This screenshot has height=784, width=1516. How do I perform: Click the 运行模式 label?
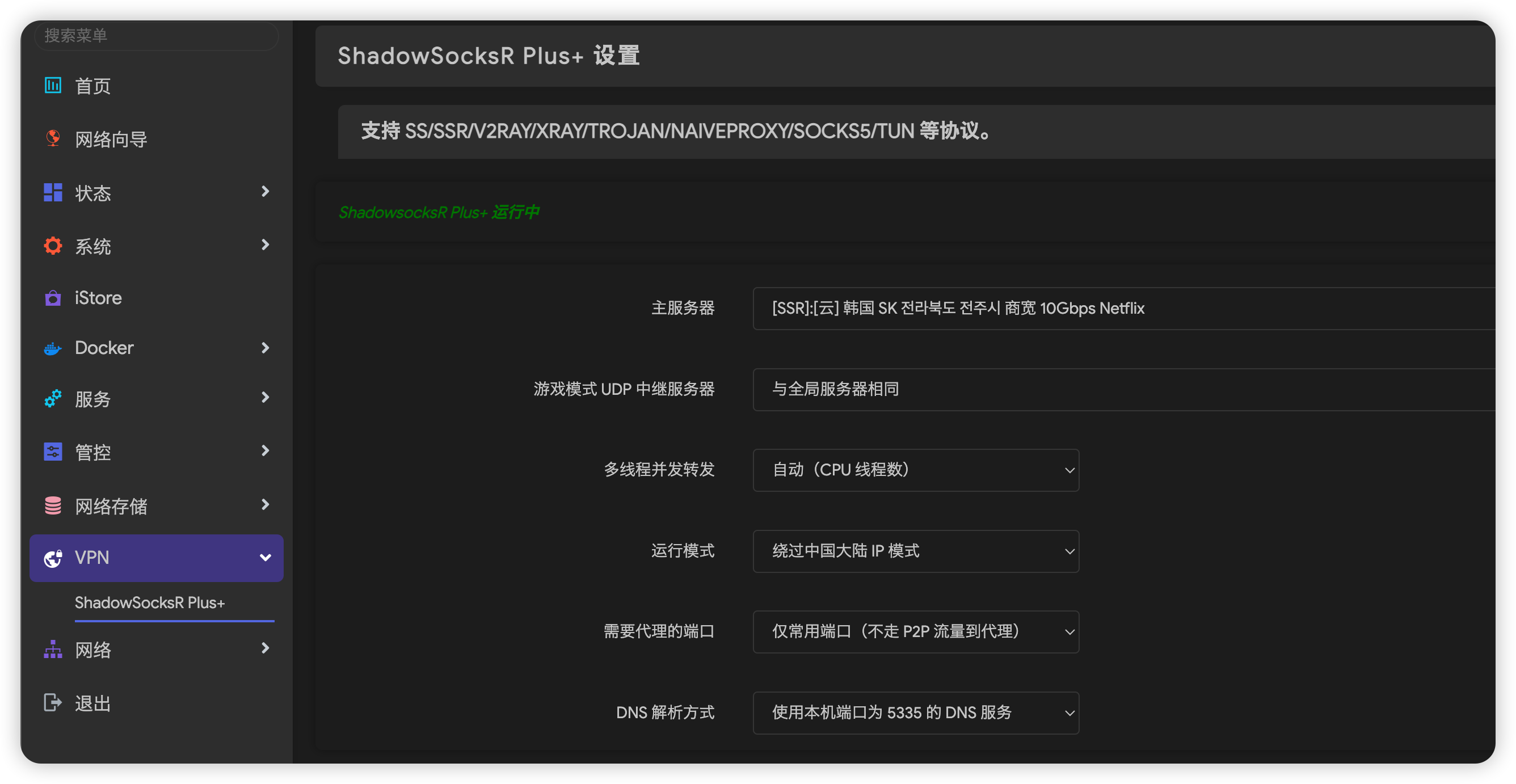pos(683,551)
